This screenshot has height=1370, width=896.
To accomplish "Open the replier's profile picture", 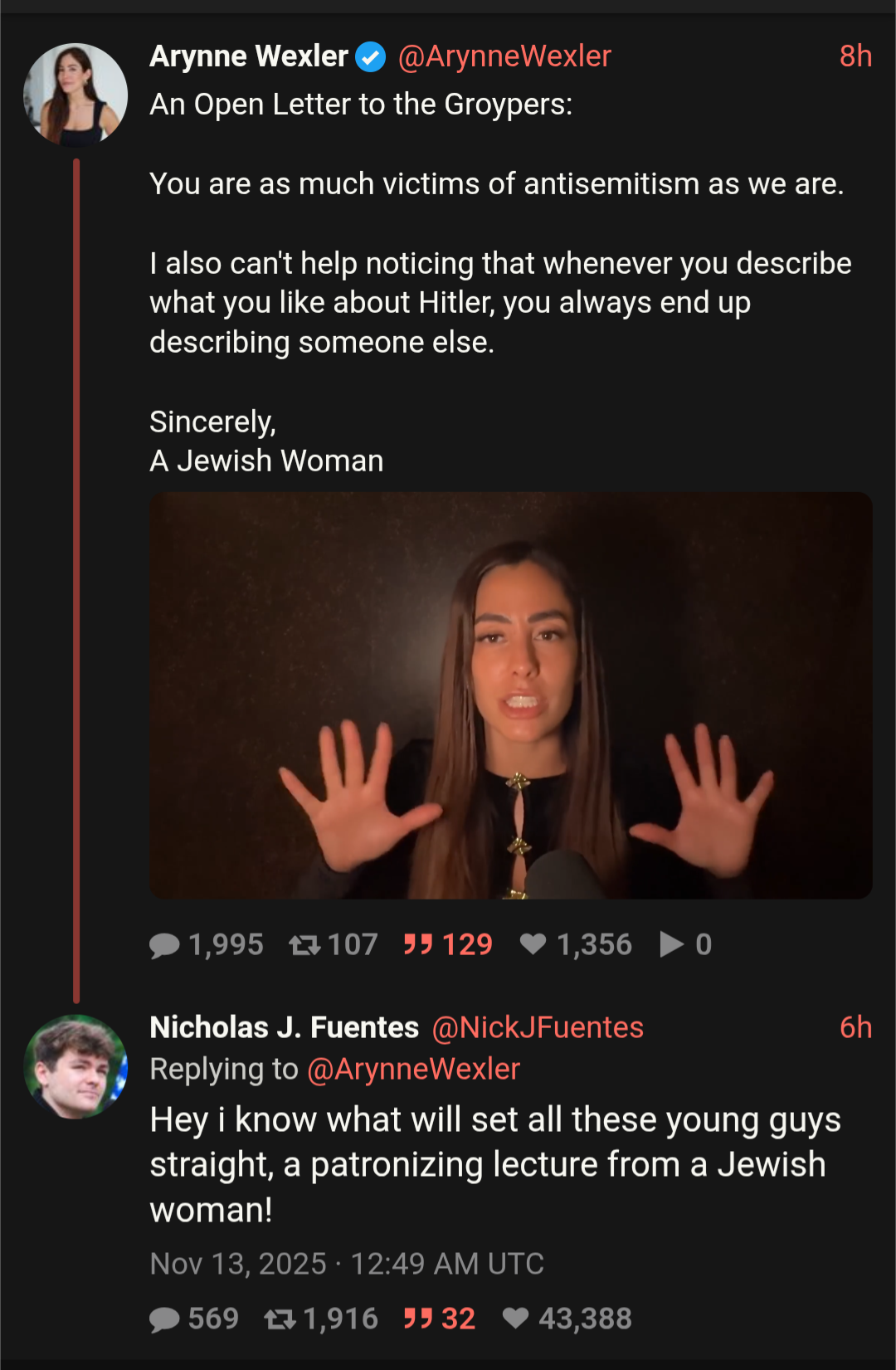I will click(75, 1066).
